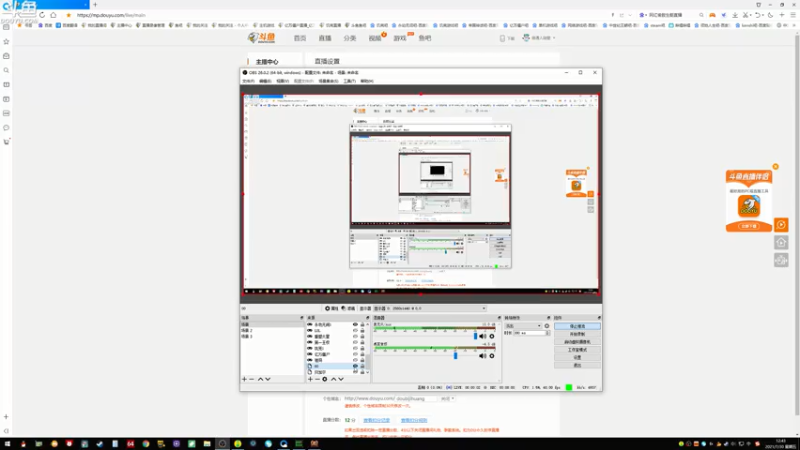The width and height of the screenshot is (800, 450).
Task: Click 查看积分记录 link
Action: 377,420
